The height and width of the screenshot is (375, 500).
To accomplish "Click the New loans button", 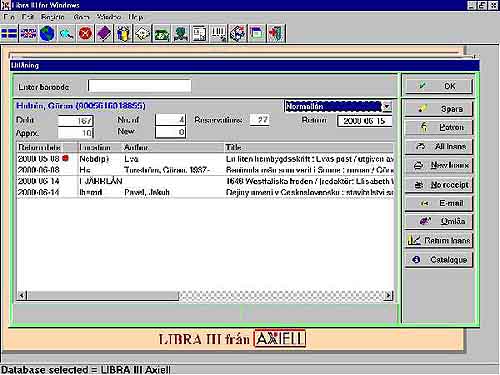I will (x=439, y=165).
